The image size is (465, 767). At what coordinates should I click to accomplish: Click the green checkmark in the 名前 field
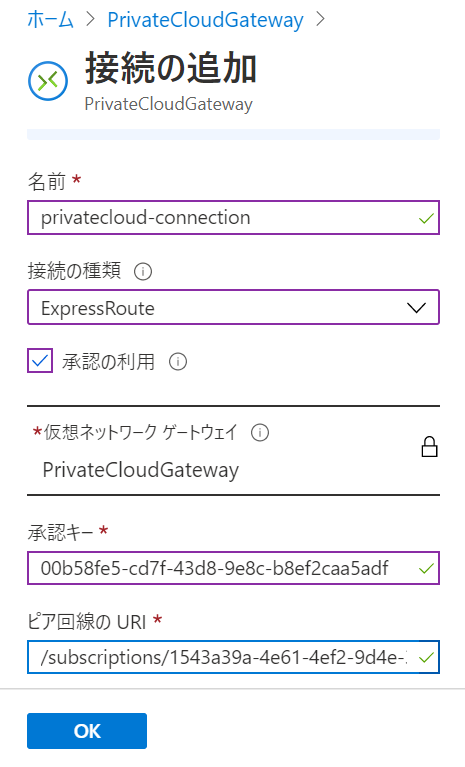[x=426, y=218]
